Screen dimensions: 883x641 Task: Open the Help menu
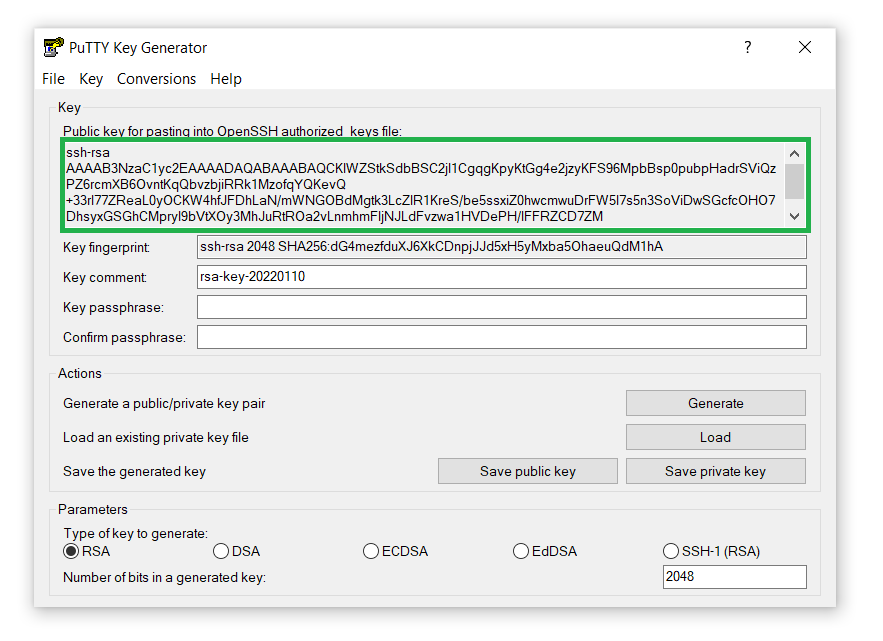click(x=226, y=79)
